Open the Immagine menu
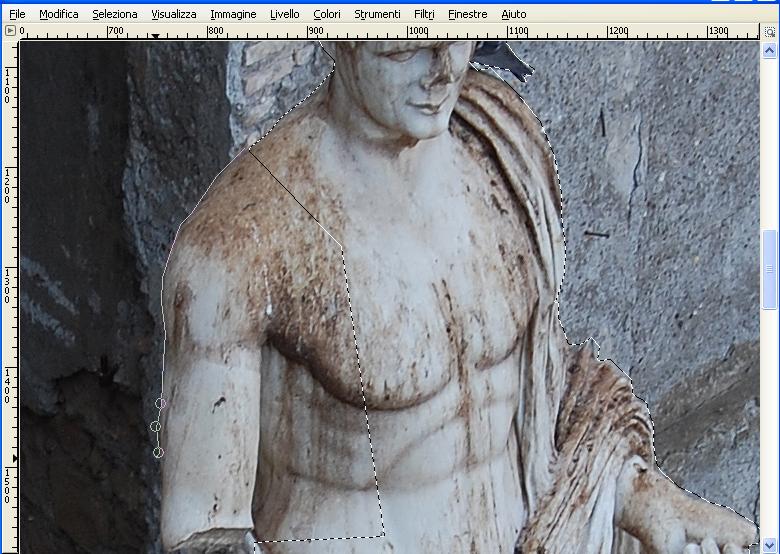 233,14
